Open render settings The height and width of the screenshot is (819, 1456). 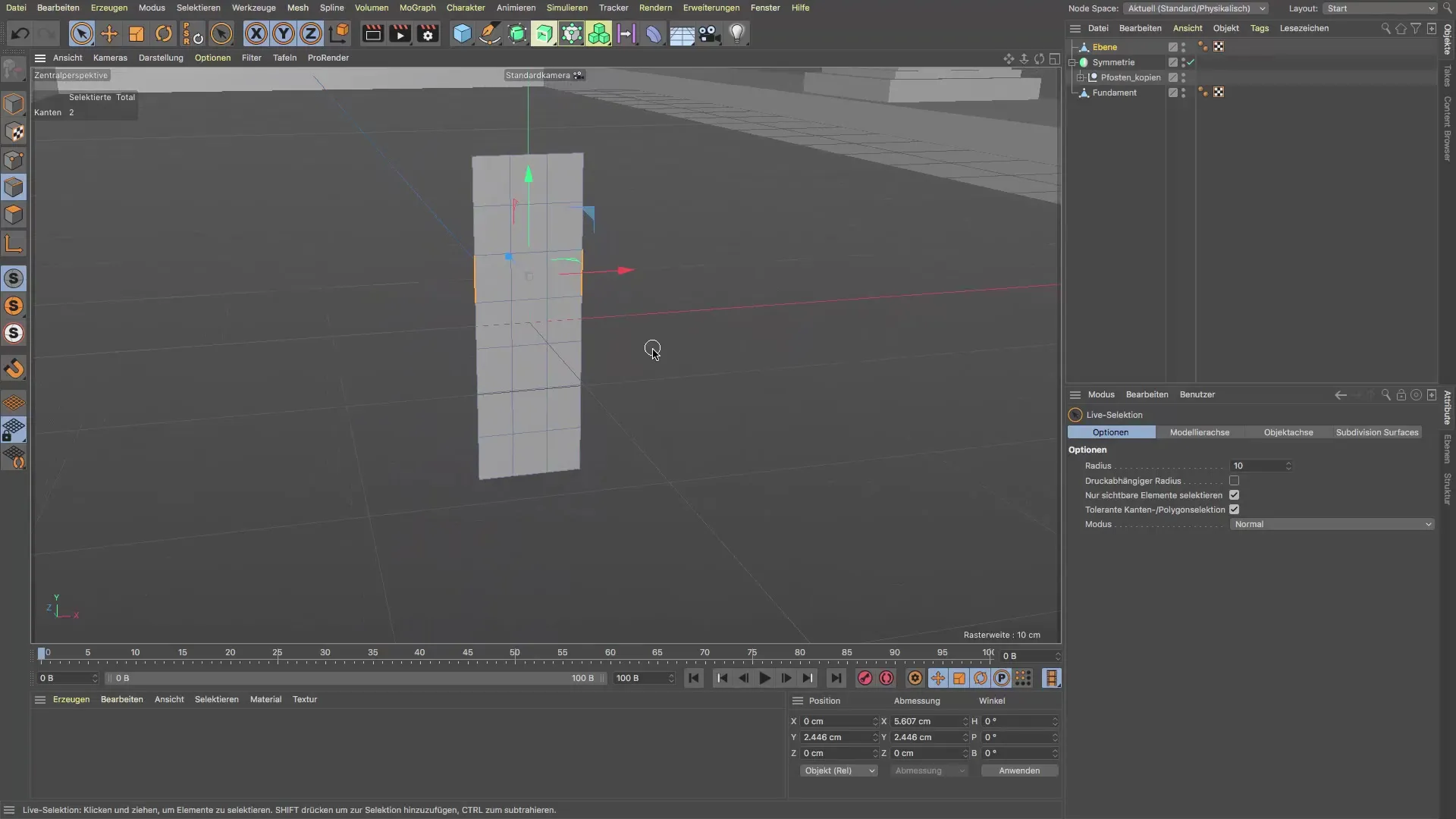tap(428, 33)
